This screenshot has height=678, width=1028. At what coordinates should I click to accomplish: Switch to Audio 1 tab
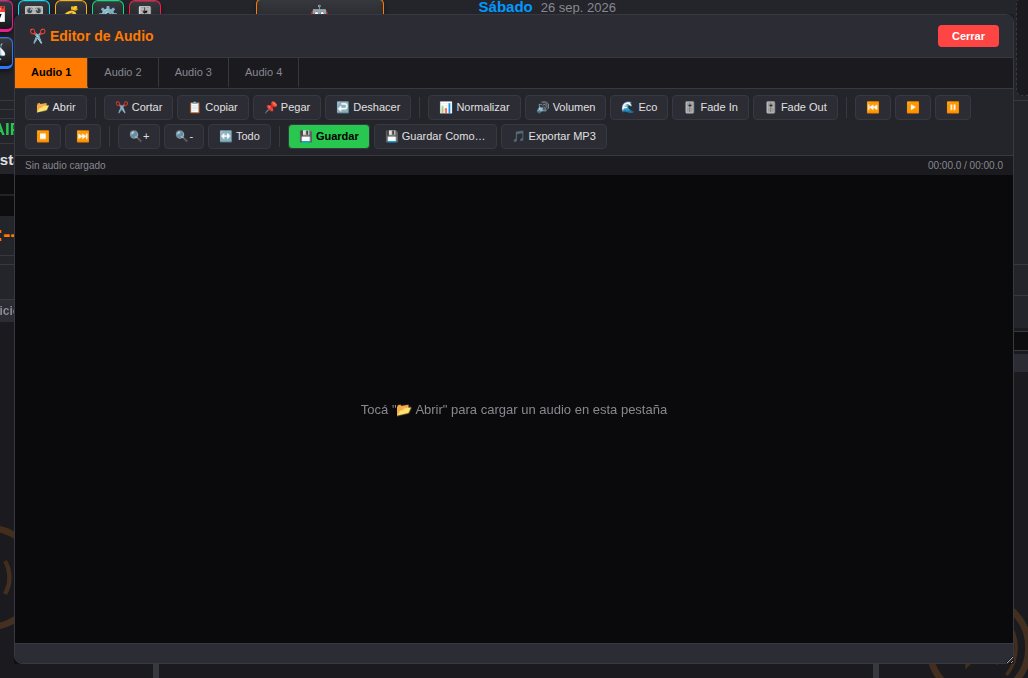coord(51,72)
